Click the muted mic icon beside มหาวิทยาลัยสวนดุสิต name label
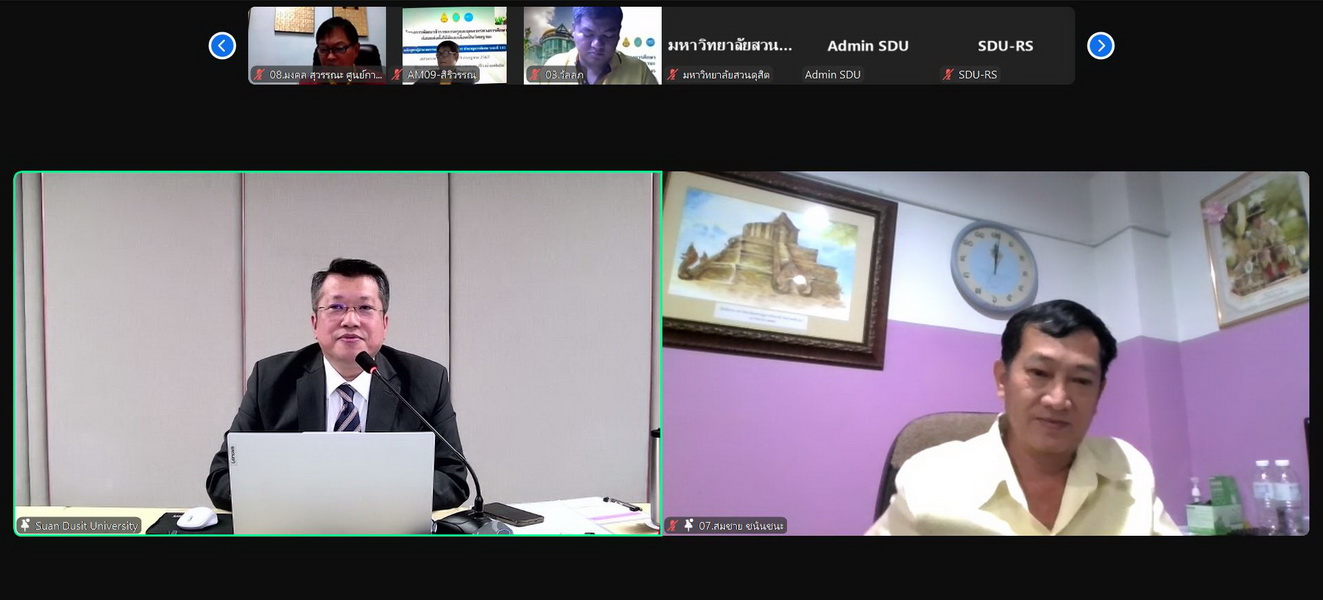Image resolution: width=1323 pixels, height=600 pixels. 673,75
